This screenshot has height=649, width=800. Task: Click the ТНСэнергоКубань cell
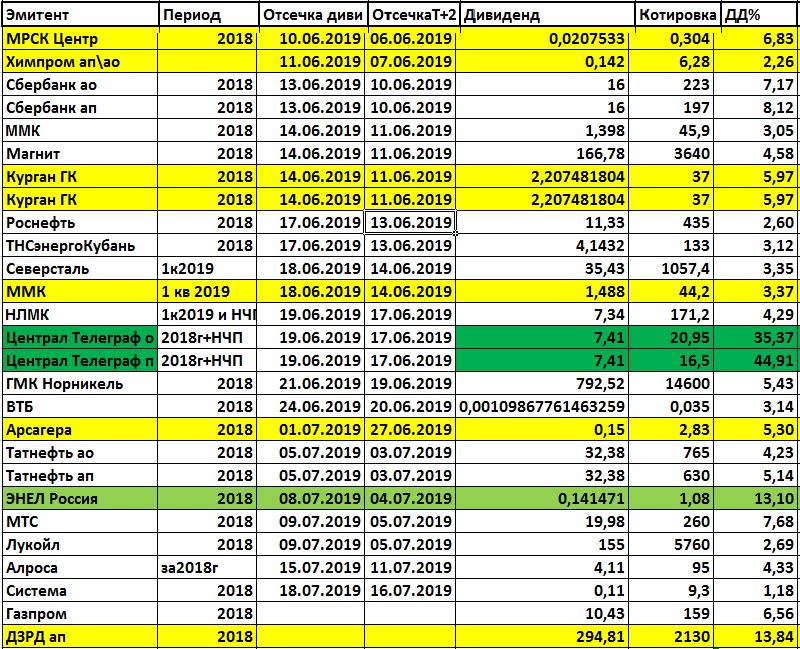(x=80, y=245)
